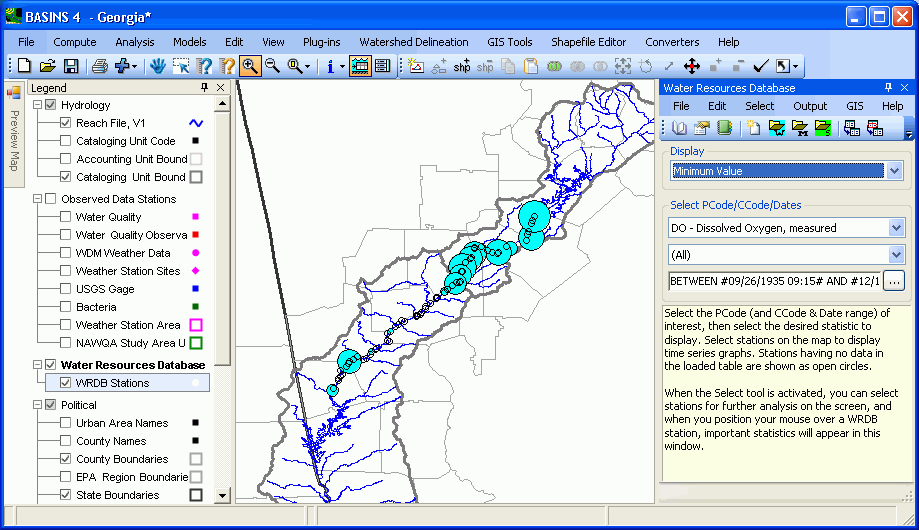The image size is (919, 530).
Task: Enable the Cataloging Unit Code layer
Action: pos(66,141)
